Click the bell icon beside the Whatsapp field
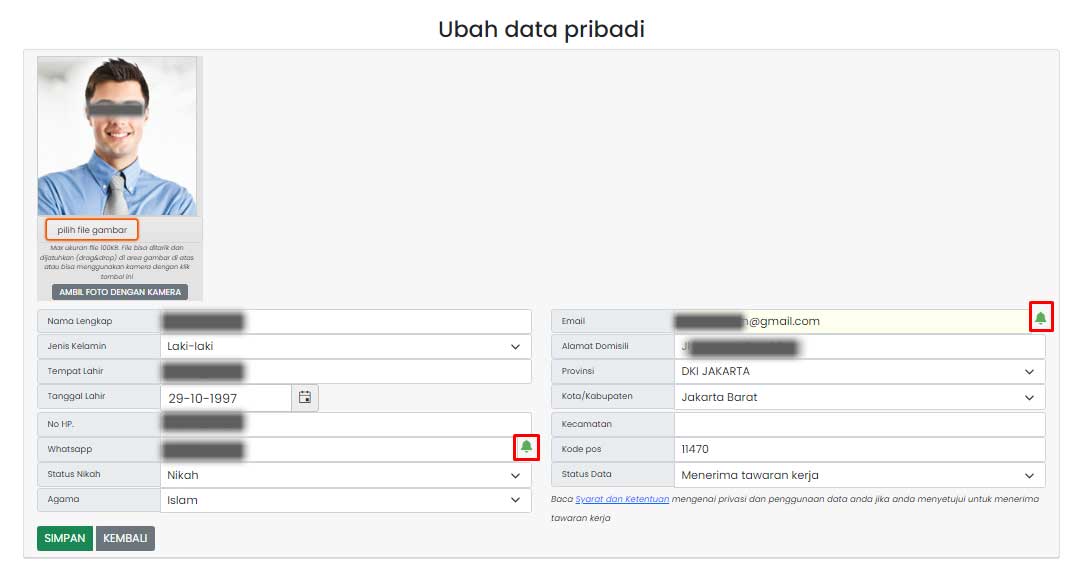This screenshot has width=1082, height=574. pyautogui.click(x=527, y=447)
